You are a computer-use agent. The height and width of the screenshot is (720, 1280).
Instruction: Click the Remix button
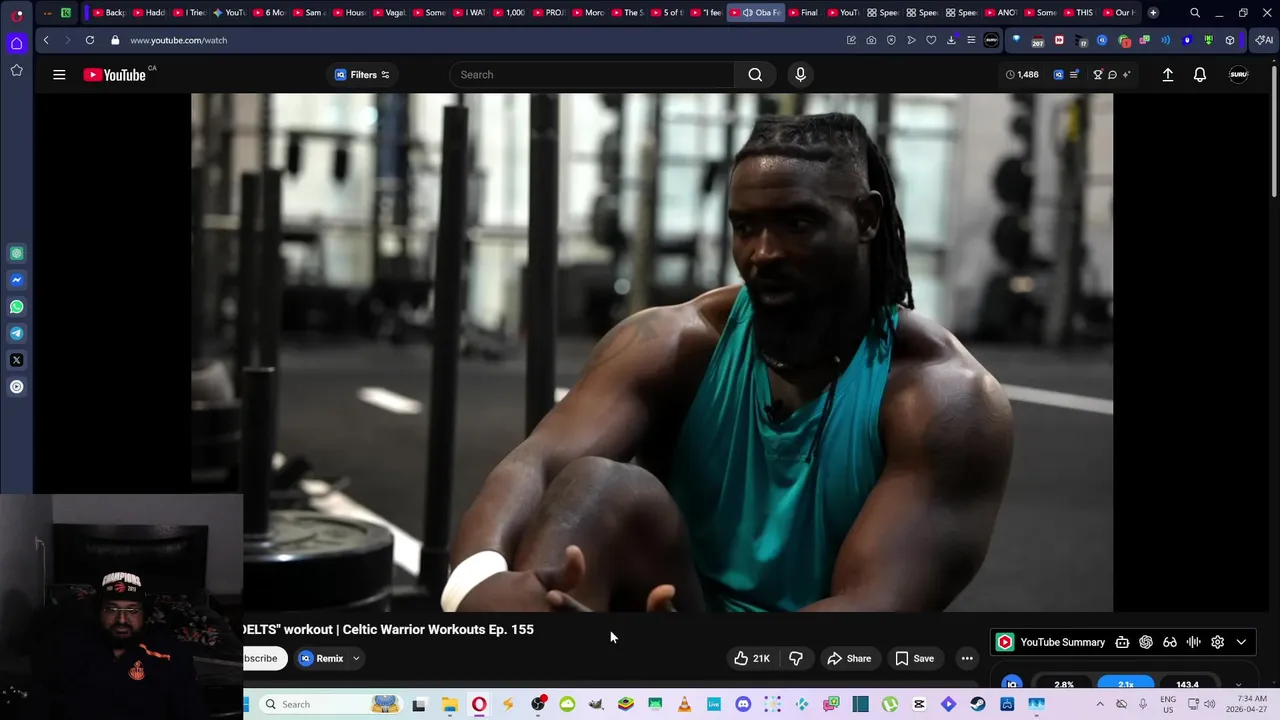point(321,658)
